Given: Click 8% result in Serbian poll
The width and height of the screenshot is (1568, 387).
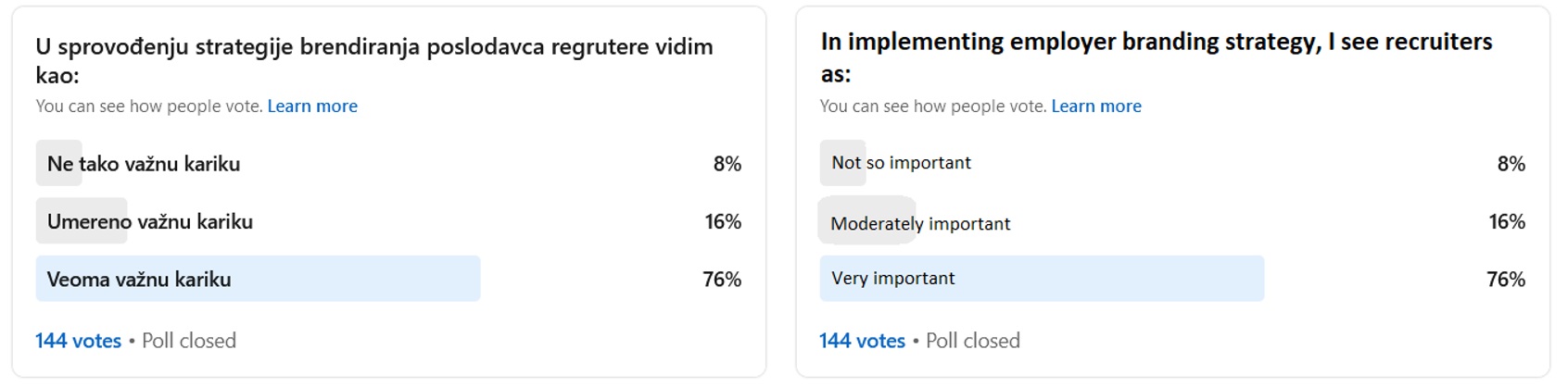Looking at the screenshot, I should click(727, 164).
